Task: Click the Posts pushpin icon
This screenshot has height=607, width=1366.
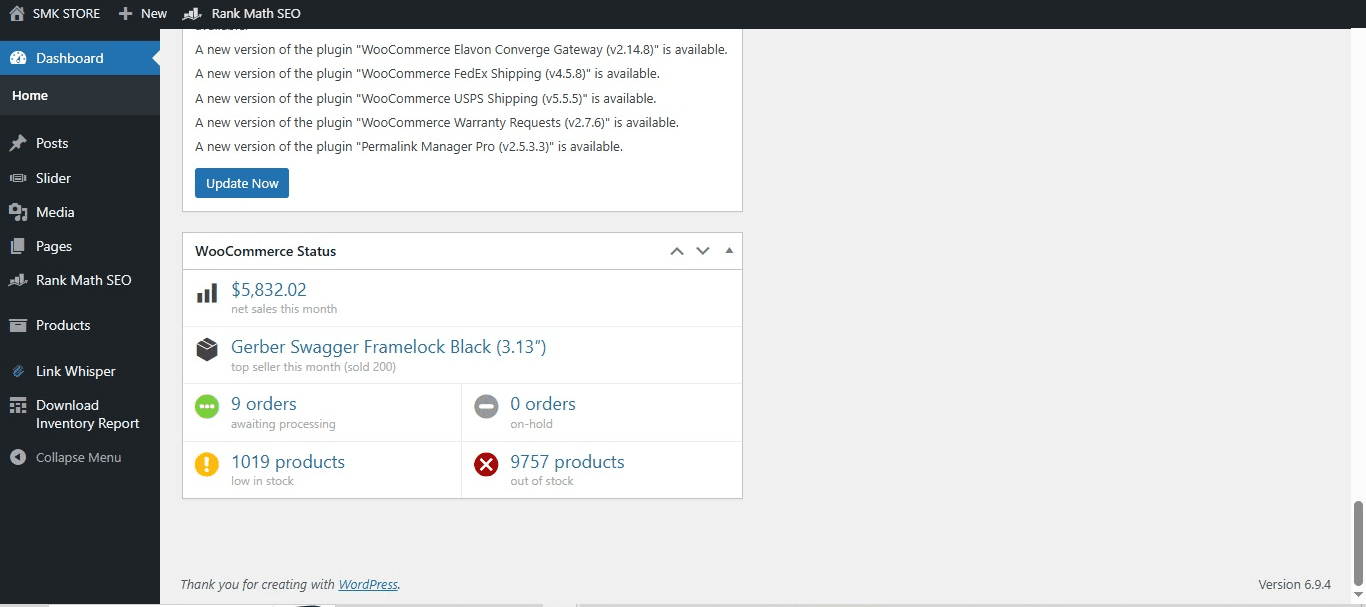Action: 18,143
